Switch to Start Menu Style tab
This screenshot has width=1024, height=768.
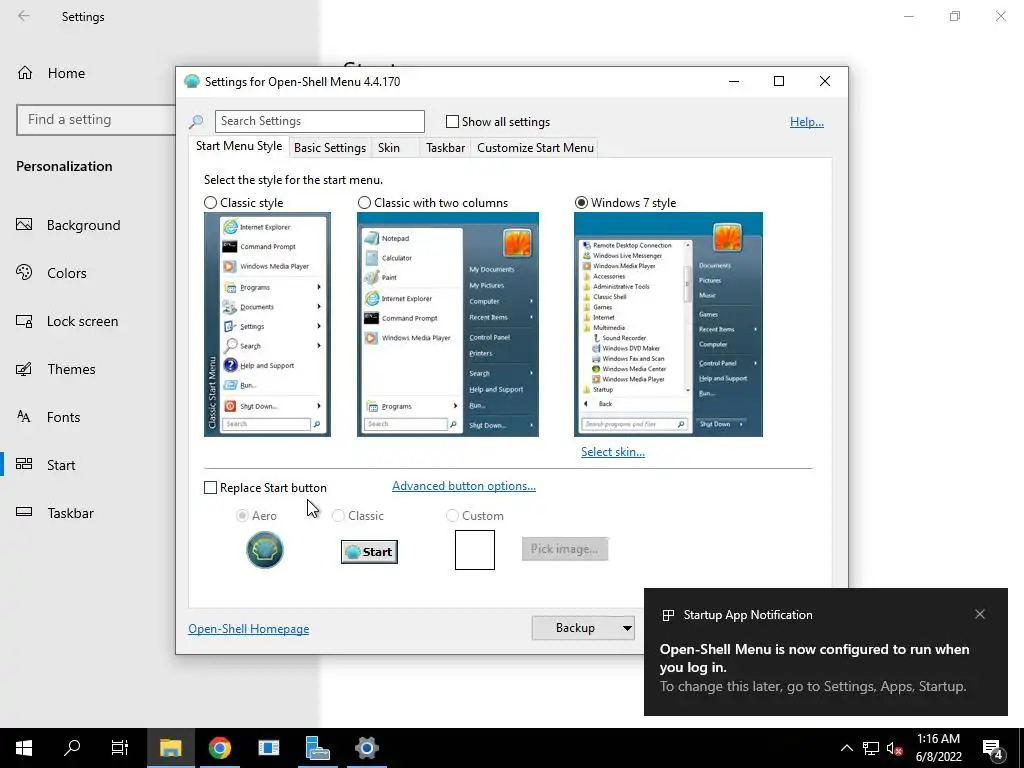(x=239, y=146)
